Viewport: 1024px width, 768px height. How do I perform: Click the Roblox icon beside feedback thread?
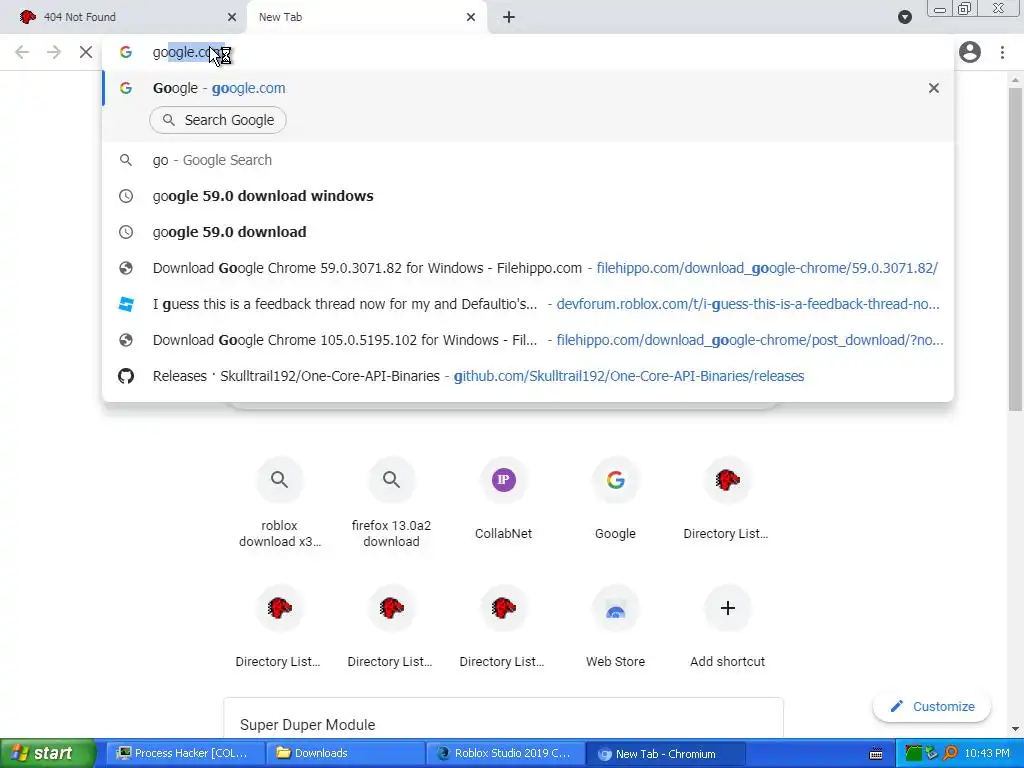(x=126, y=304)
